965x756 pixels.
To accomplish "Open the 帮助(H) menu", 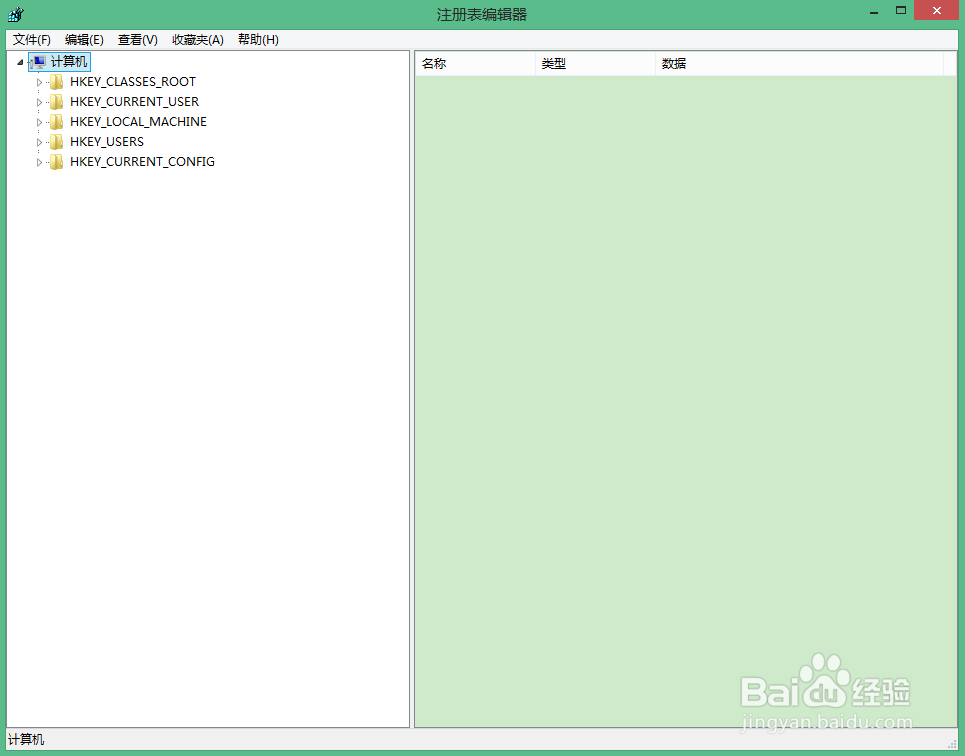I will tap(258, 40).
